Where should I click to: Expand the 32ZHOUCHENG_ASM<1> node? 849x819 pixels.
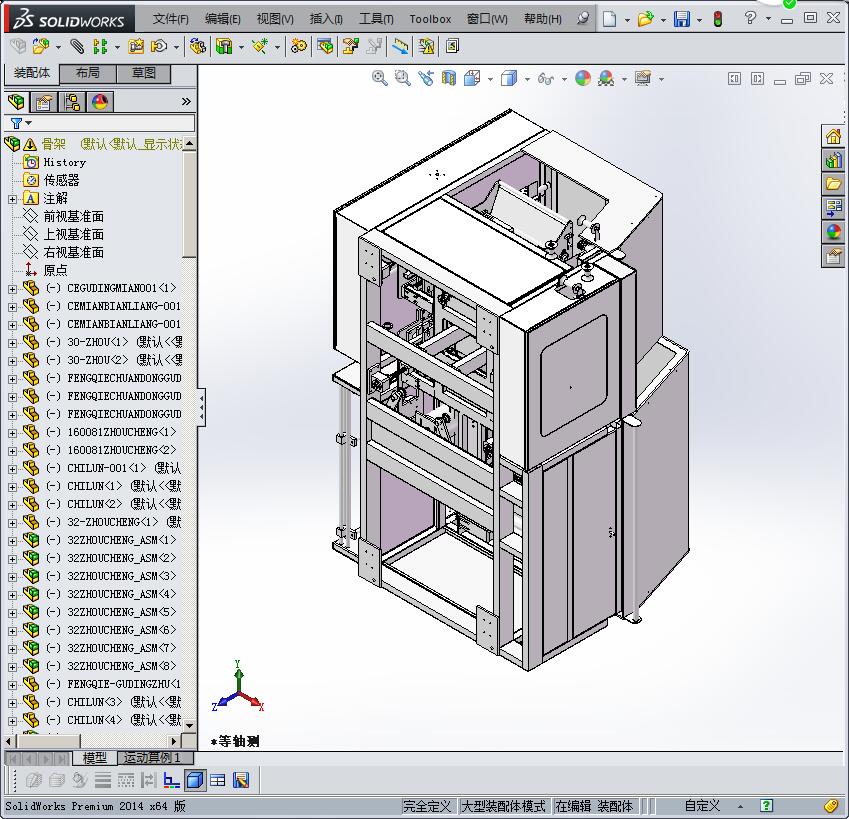12,541
